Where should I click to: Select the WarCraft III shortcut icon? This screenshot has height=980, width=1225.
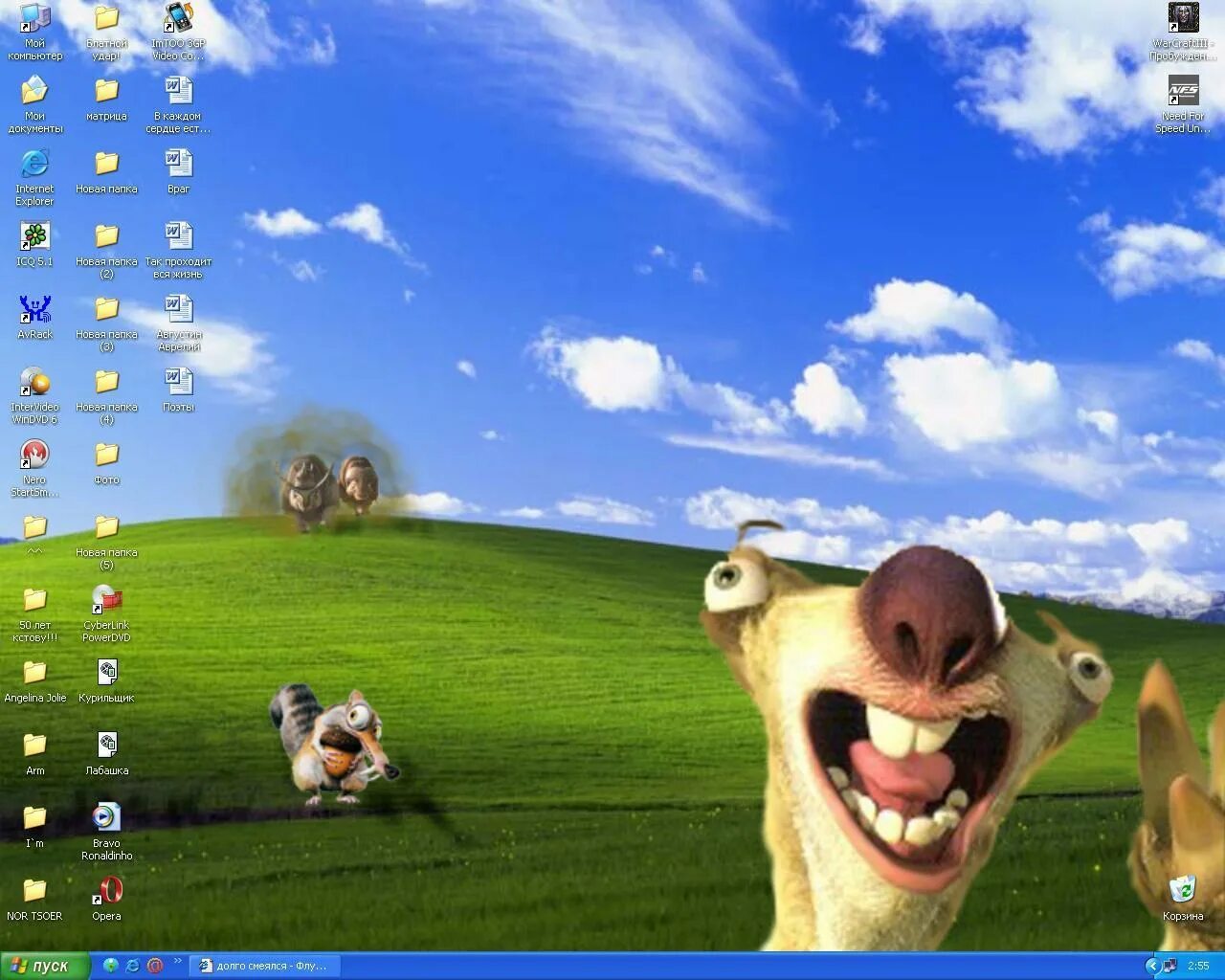(x=1183, y=32)
